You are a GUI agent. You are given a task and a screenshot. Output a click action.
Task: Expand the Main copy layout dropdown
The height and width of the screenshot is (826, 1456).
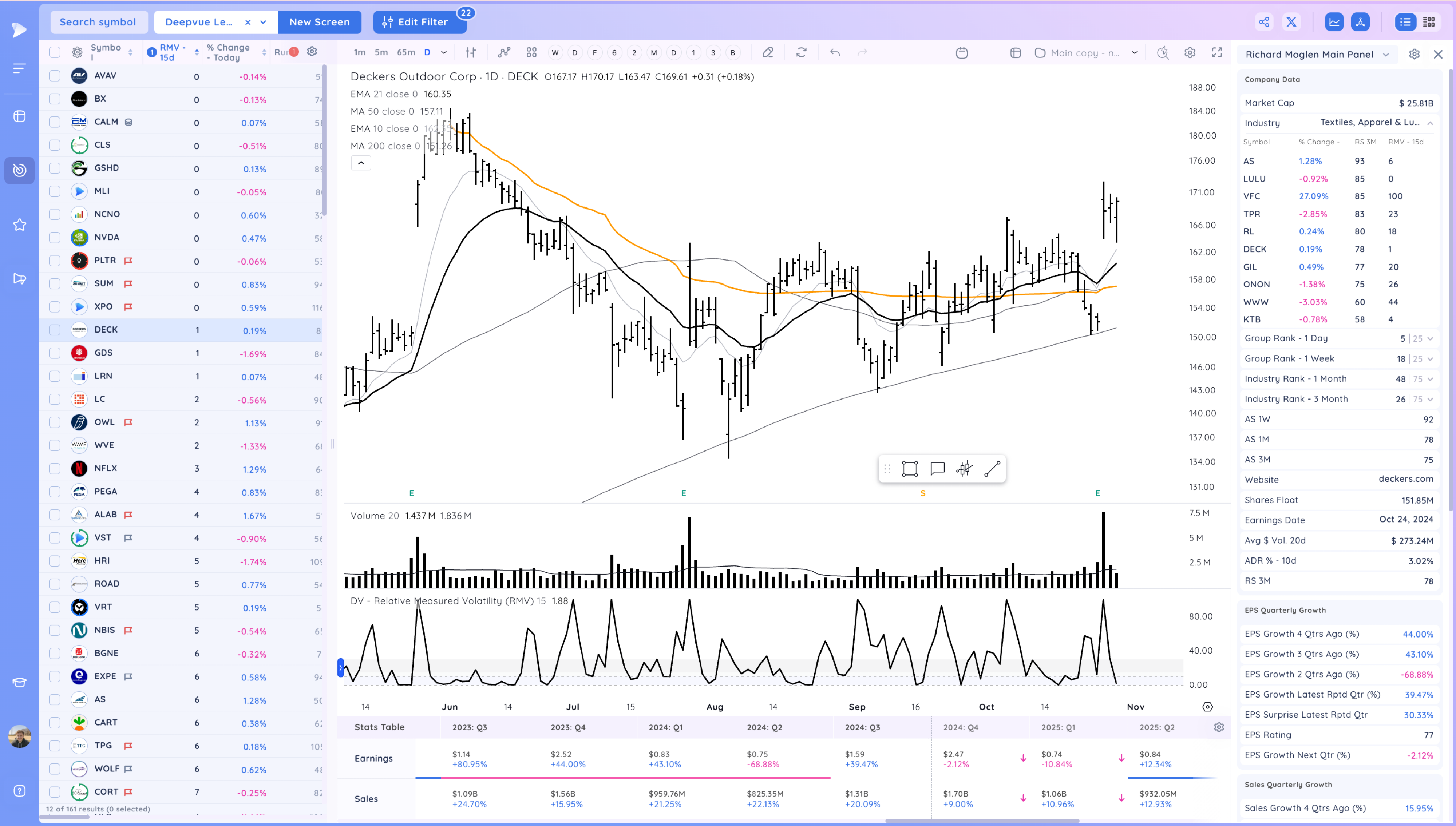[1134, 53]
